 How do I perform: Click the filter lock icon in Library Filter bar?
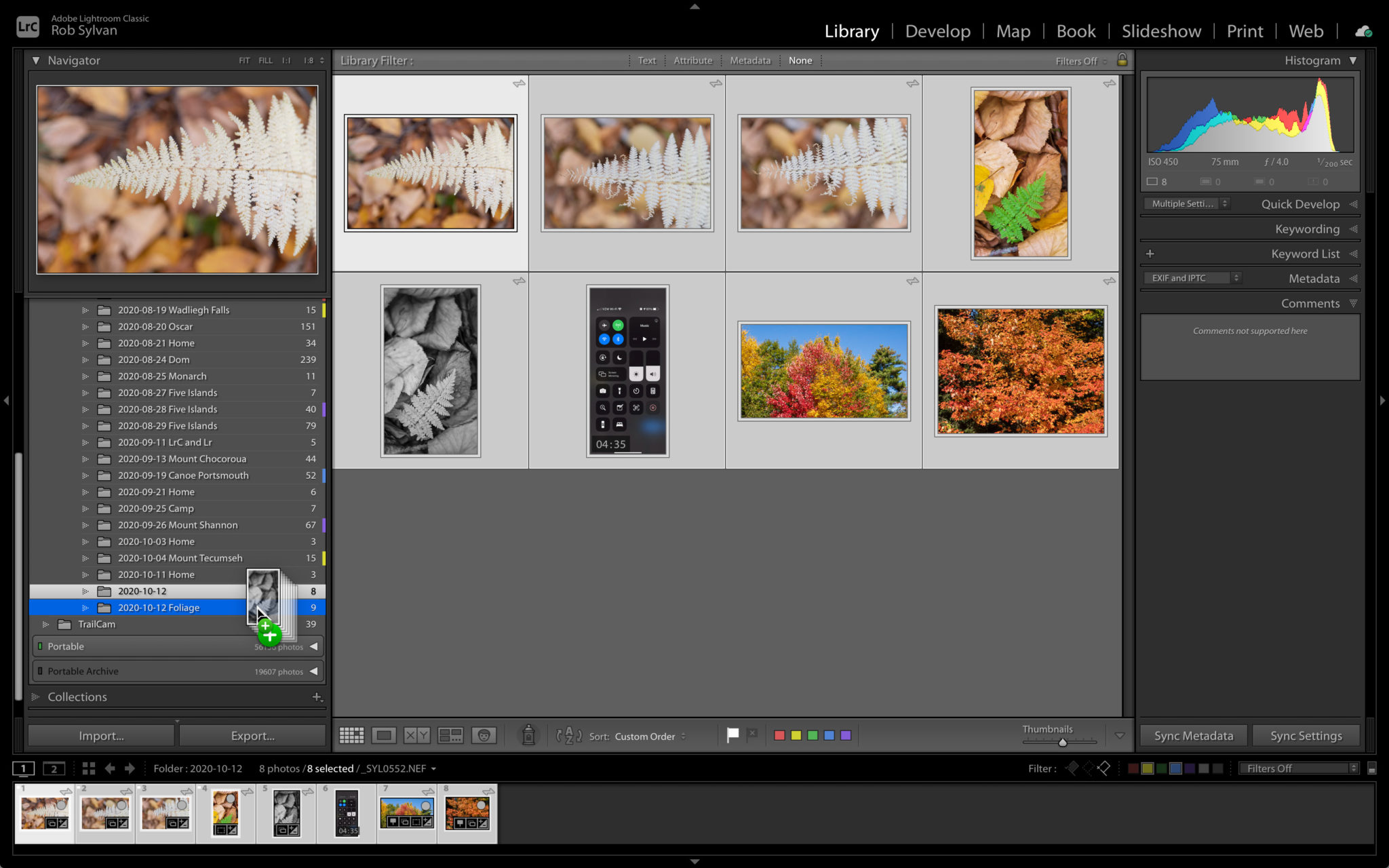tap(1122, 60)
